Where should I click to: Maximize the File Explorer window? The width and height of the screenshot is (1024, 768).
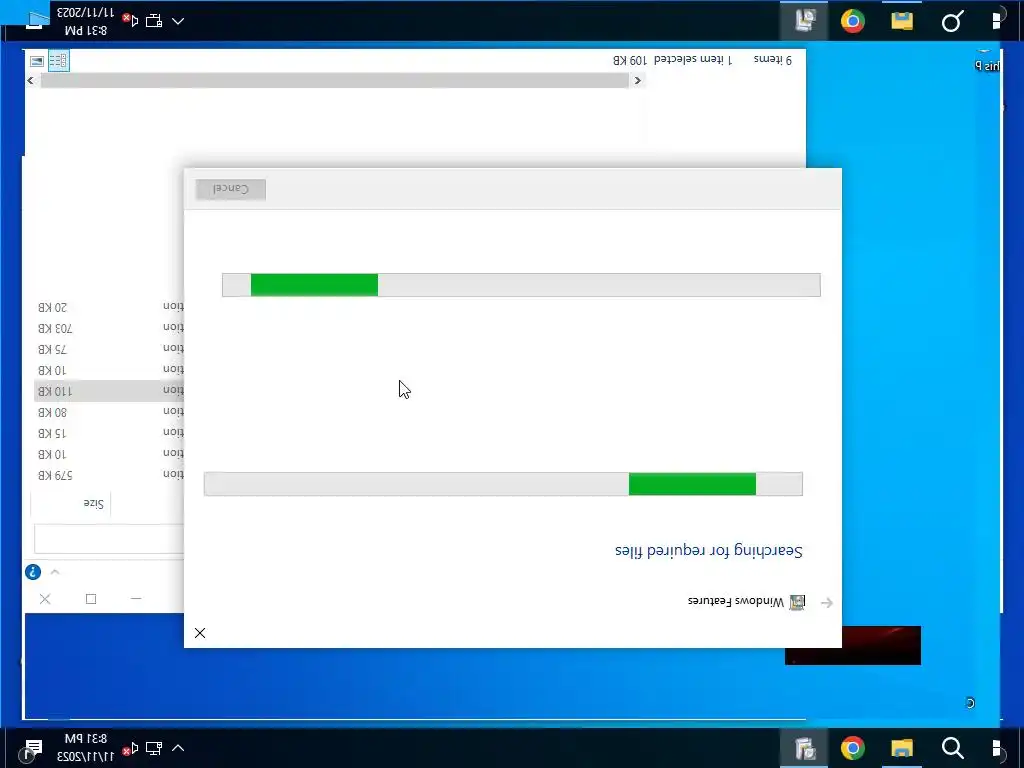91,599
